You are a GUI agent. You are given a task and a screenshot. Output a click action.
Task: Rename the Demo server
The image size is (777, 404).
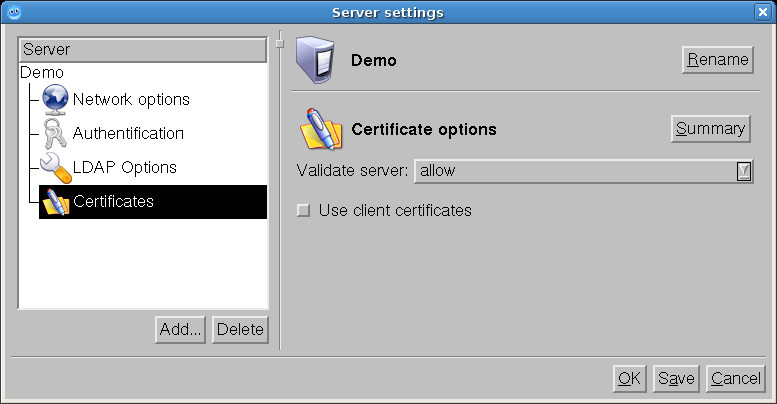pos(717,60)
